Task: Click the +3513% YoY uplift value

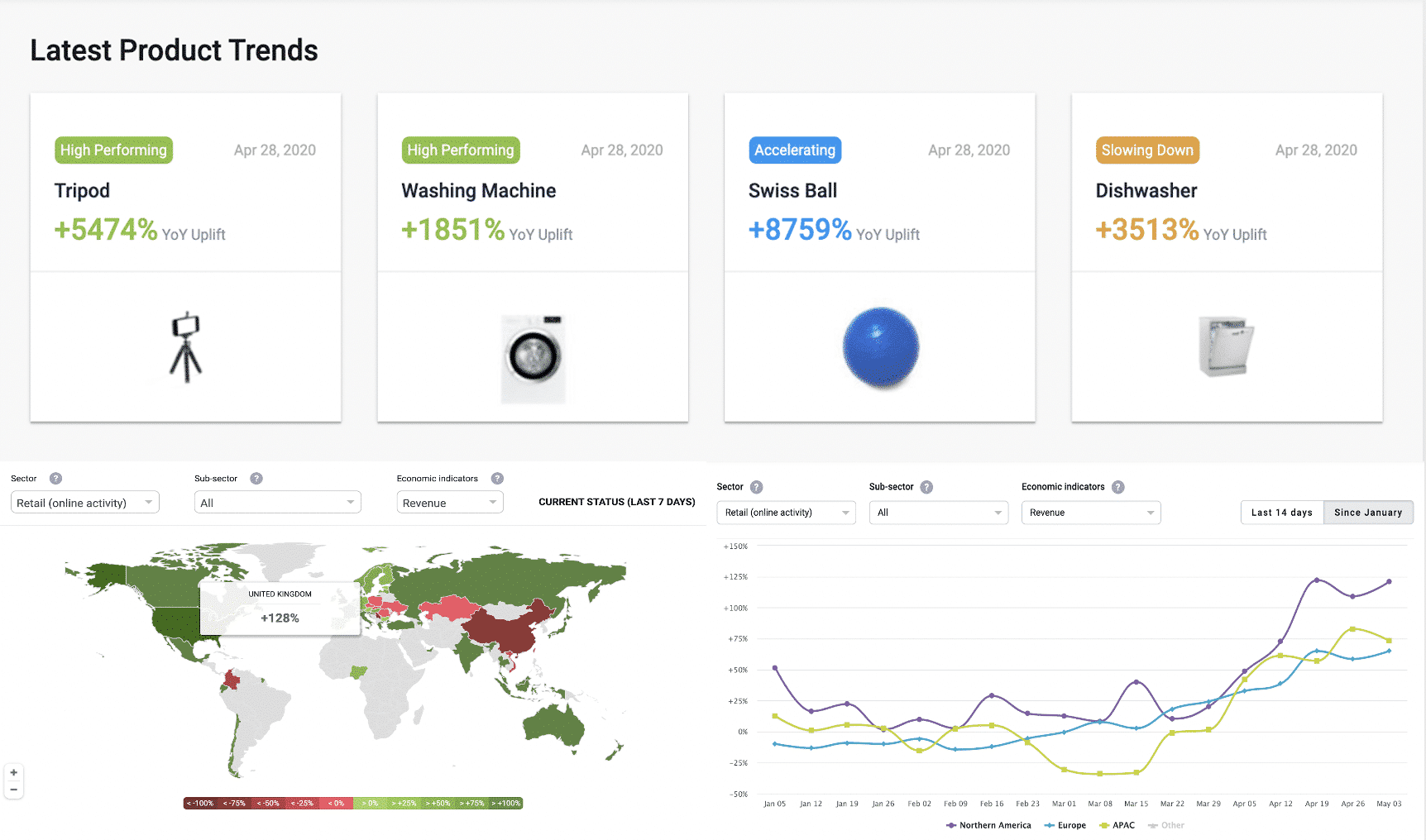Action: (x=1147, y=230)
